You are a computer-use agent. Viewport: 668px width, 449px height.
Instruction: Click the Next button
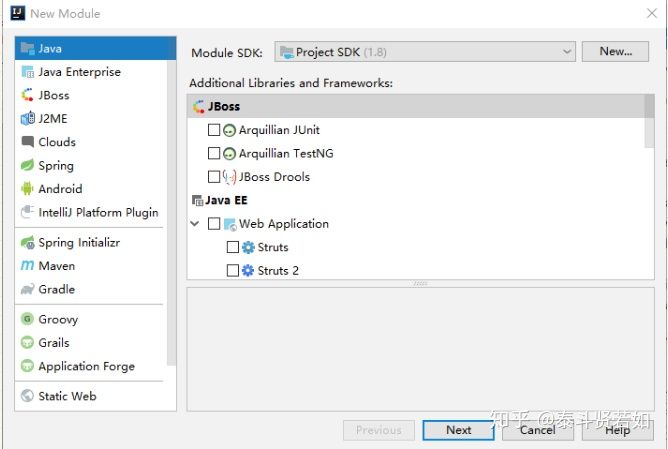tap(459, 430)
